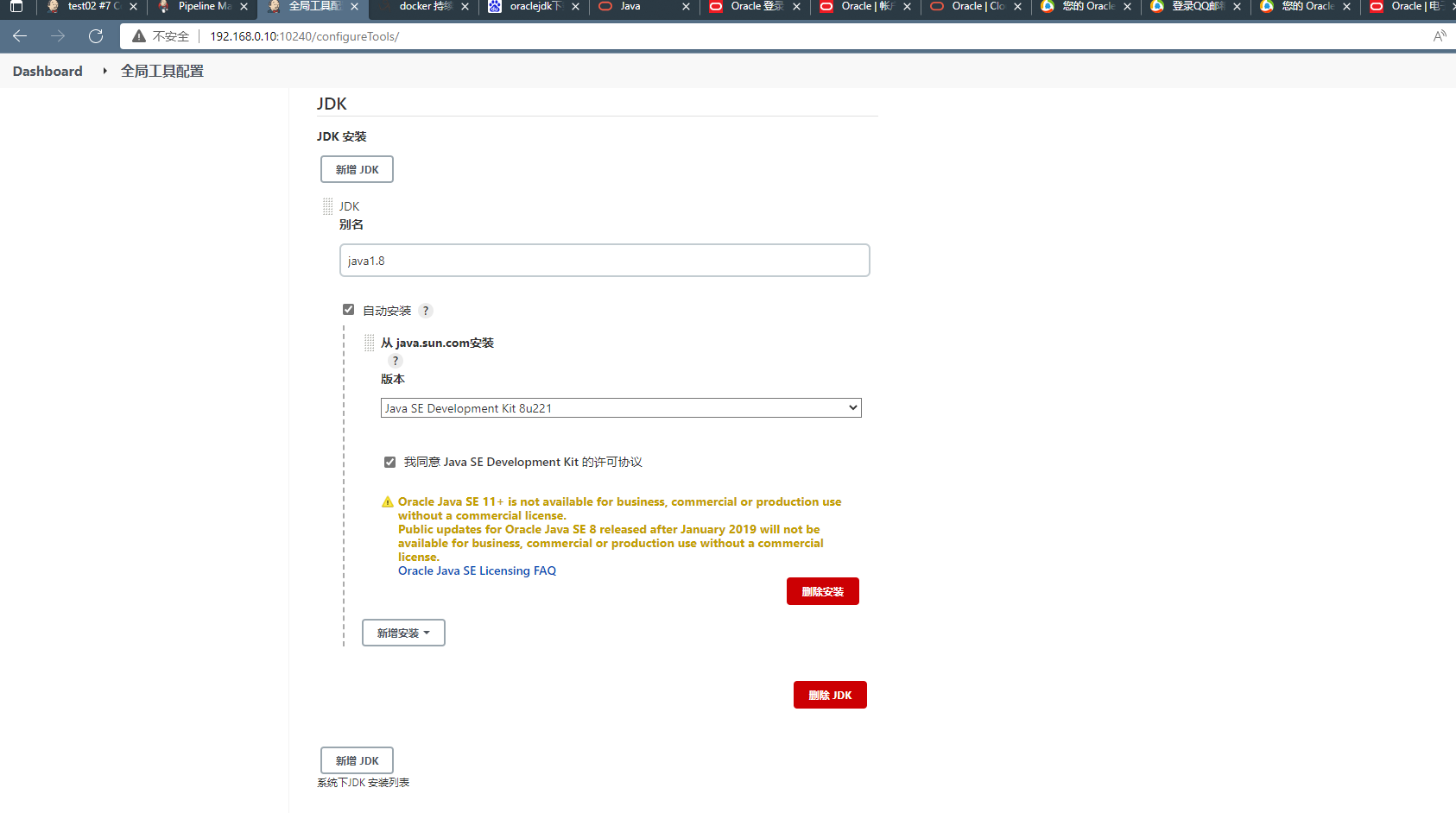Click the 全局工具配置 breadcrumb
The width and height of the screenshot is (1456, 813).
(x=162, y=71)
